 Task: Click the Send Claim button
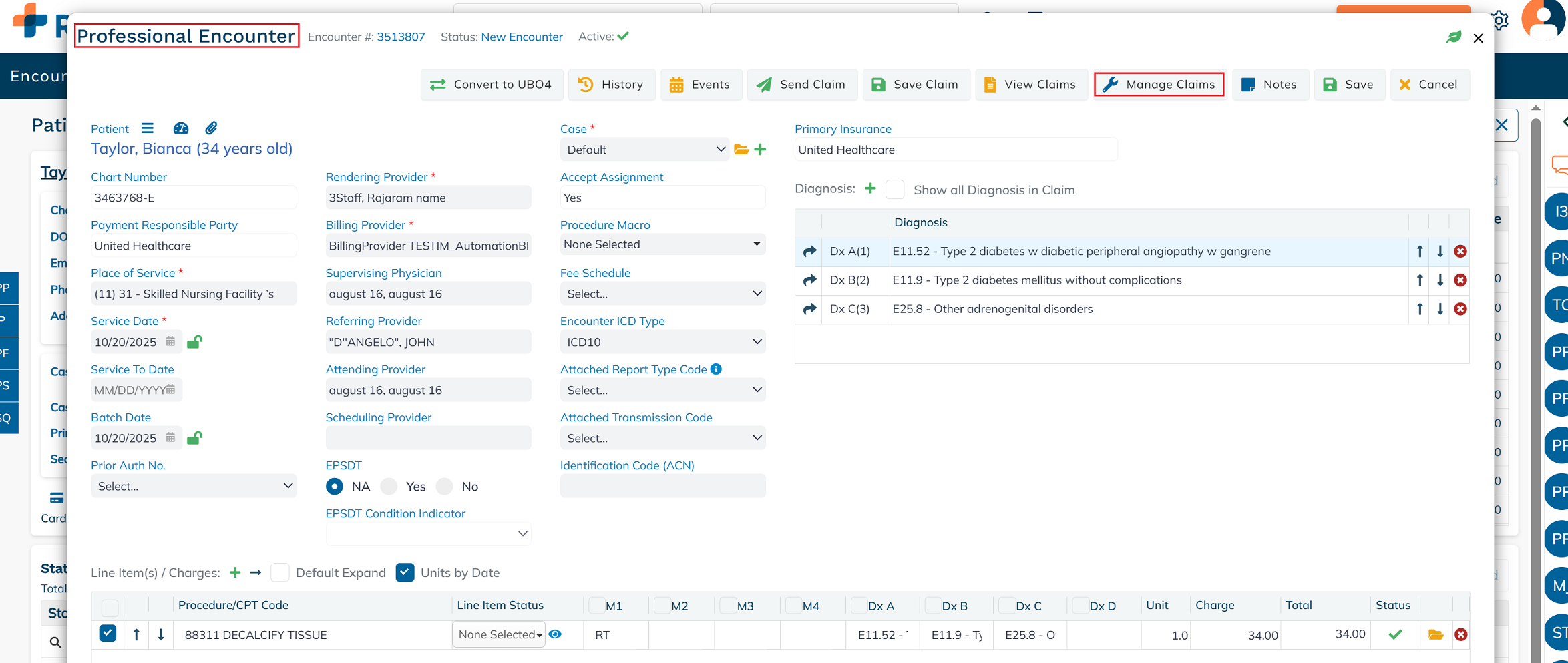801,85
